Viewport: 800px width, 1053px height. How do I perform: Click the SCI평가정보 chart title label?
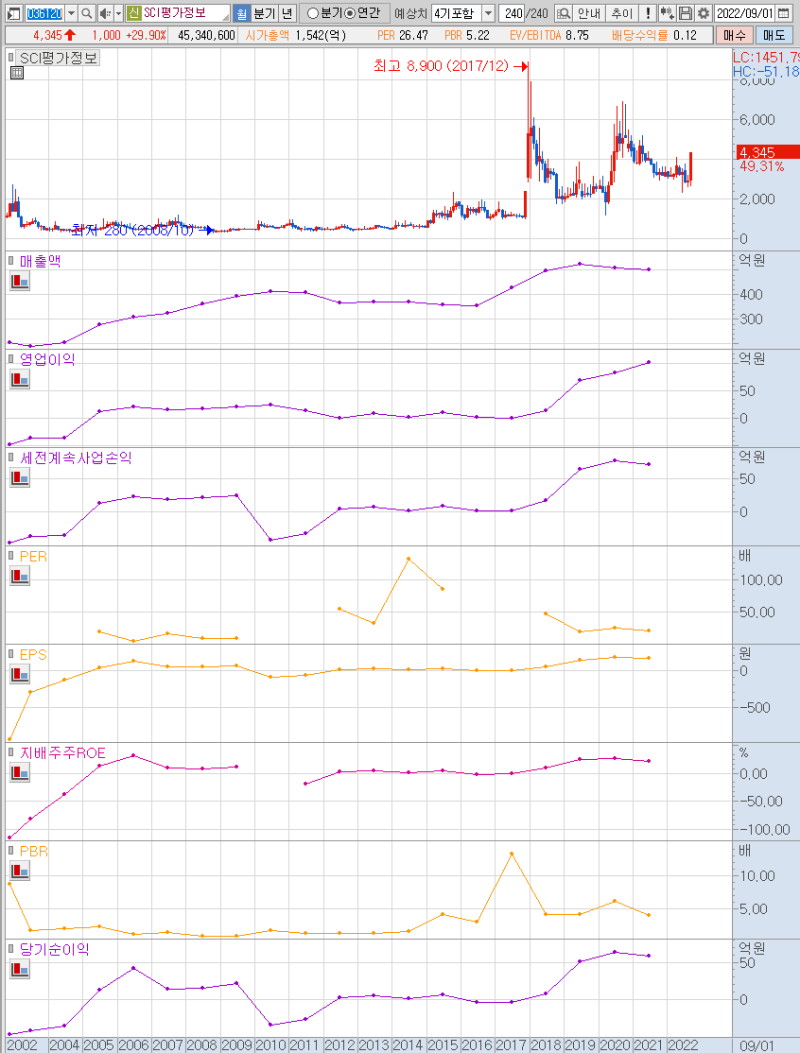click(x=58, y=58)
